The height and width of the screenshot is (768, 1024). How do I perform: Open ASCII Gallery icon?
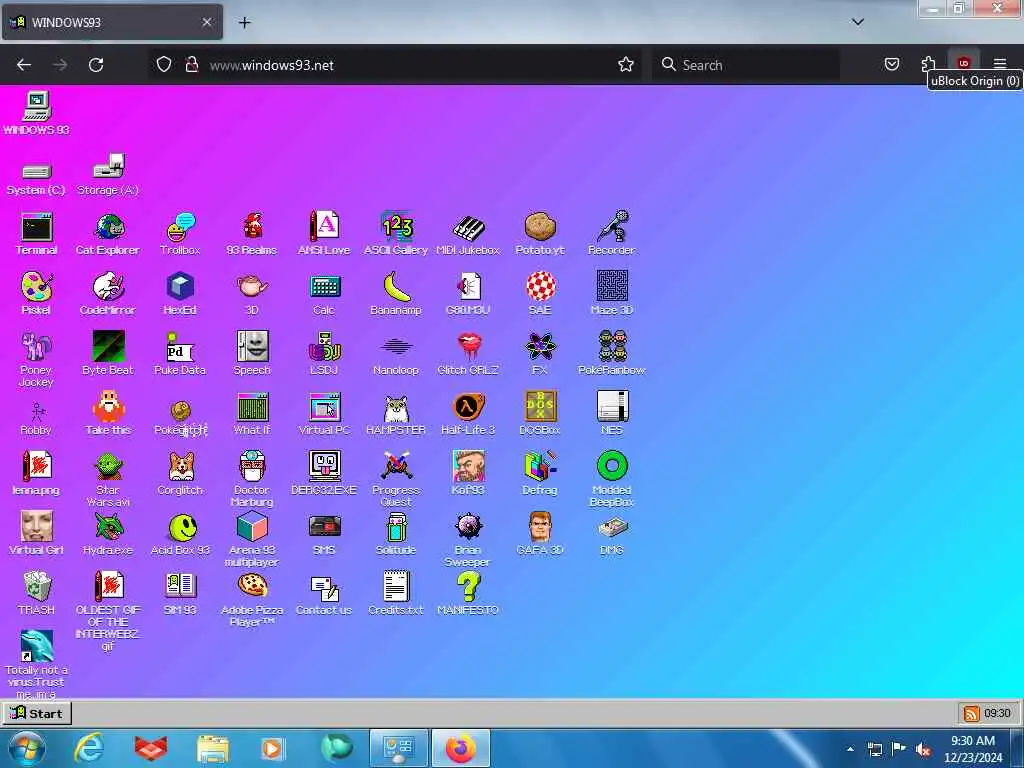pos(396,233)
